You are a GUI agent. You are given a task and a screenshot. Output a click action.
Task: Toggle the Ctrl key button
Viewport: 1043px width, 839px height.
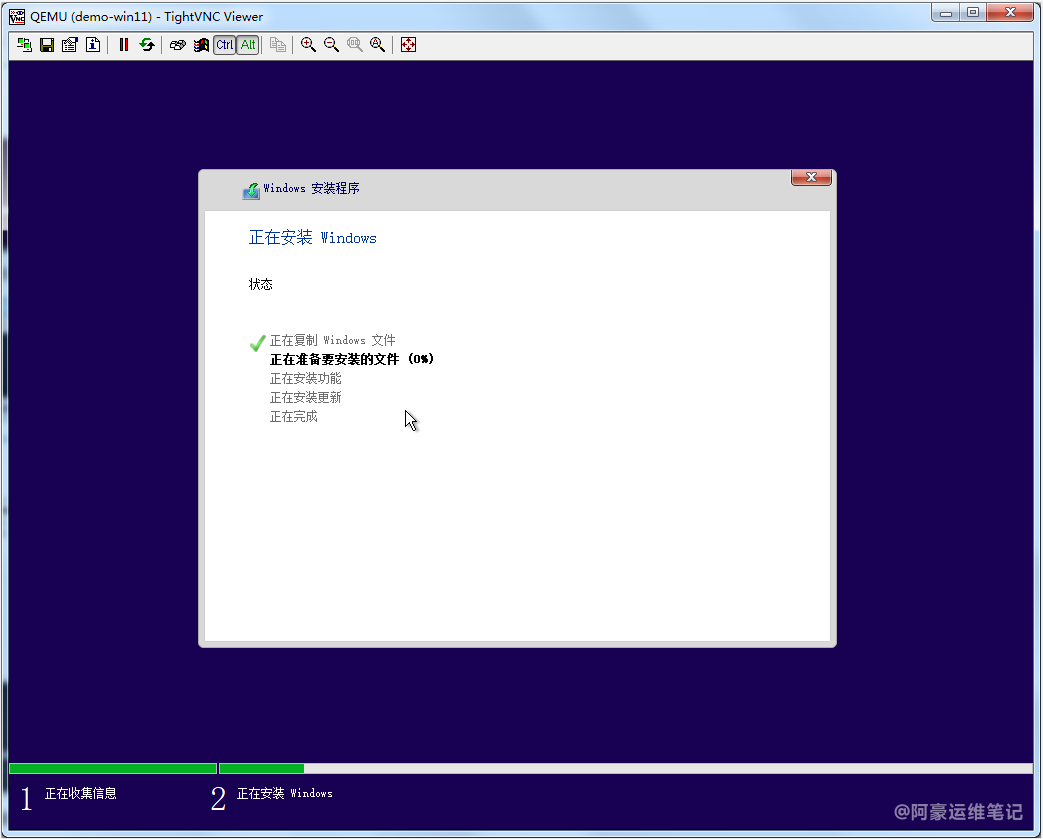[x=225, y=45]
